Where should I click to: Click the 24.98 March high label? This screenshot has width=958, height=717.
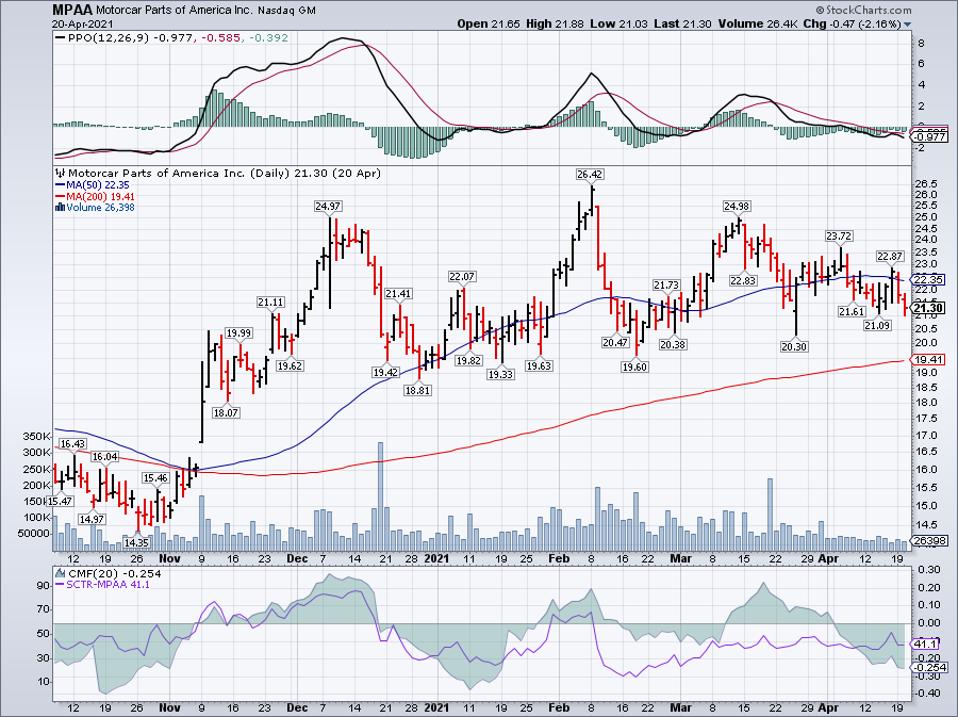737,206
